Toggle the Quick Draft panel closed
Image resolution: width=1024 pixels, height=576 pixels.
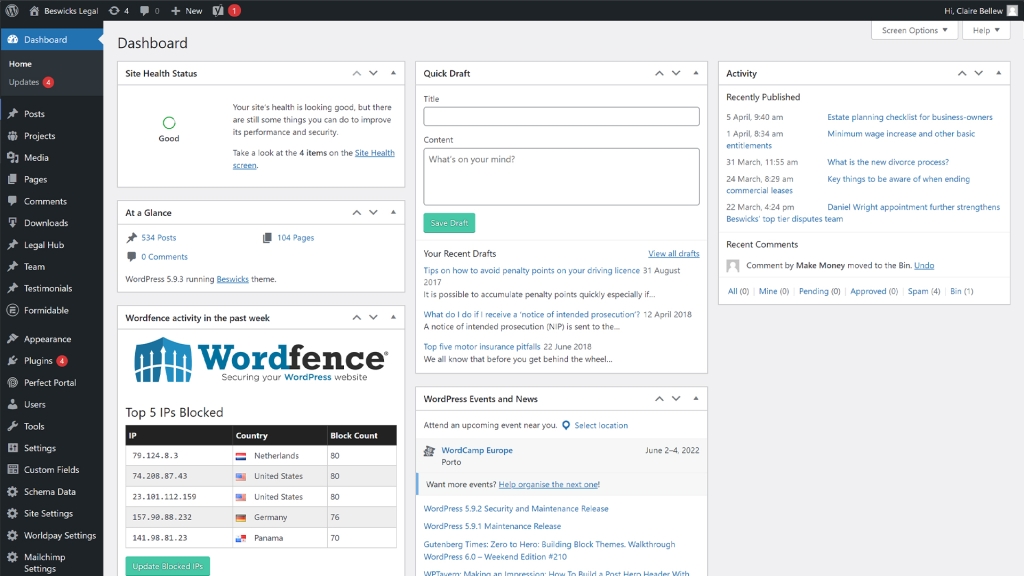(x=695, y=73)
